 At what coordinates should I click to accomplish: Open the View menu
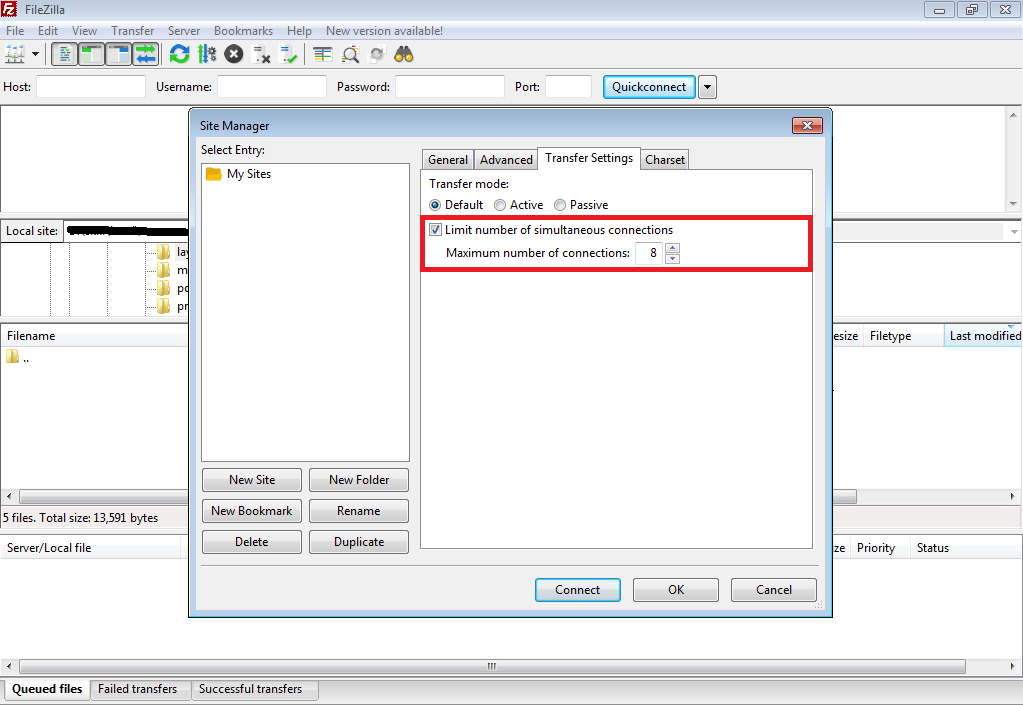[x=84, y=31]
